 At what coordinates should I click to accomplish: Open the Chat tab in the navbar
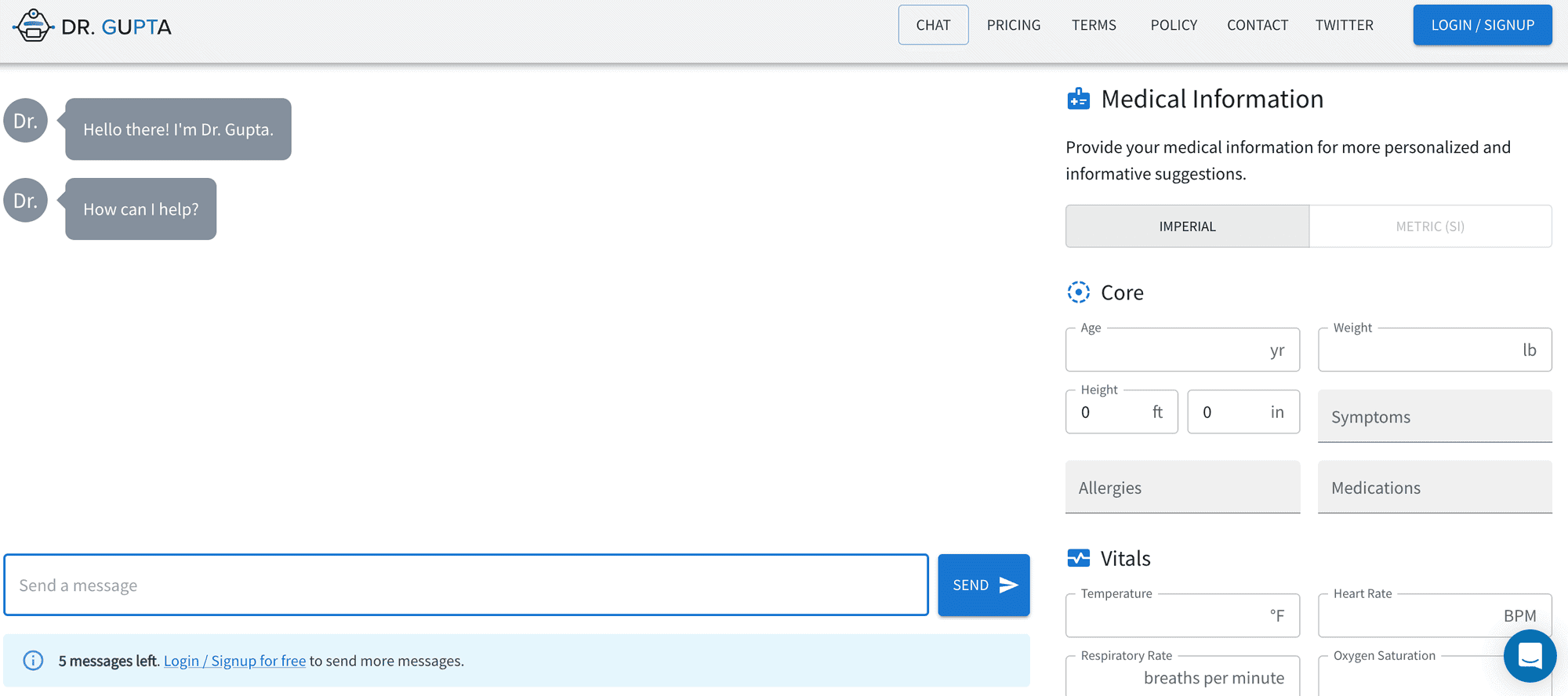[933, 25]
